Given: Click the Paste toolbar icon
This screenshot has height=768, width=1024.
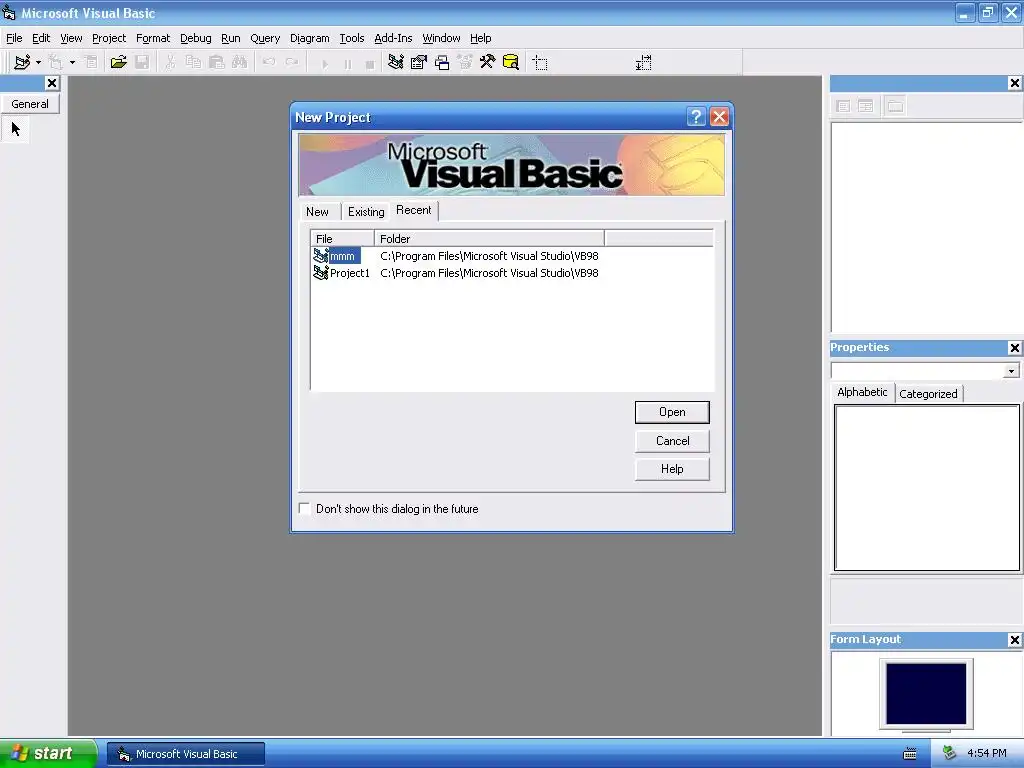Looking at the screenshot, I should coord(216,62).
